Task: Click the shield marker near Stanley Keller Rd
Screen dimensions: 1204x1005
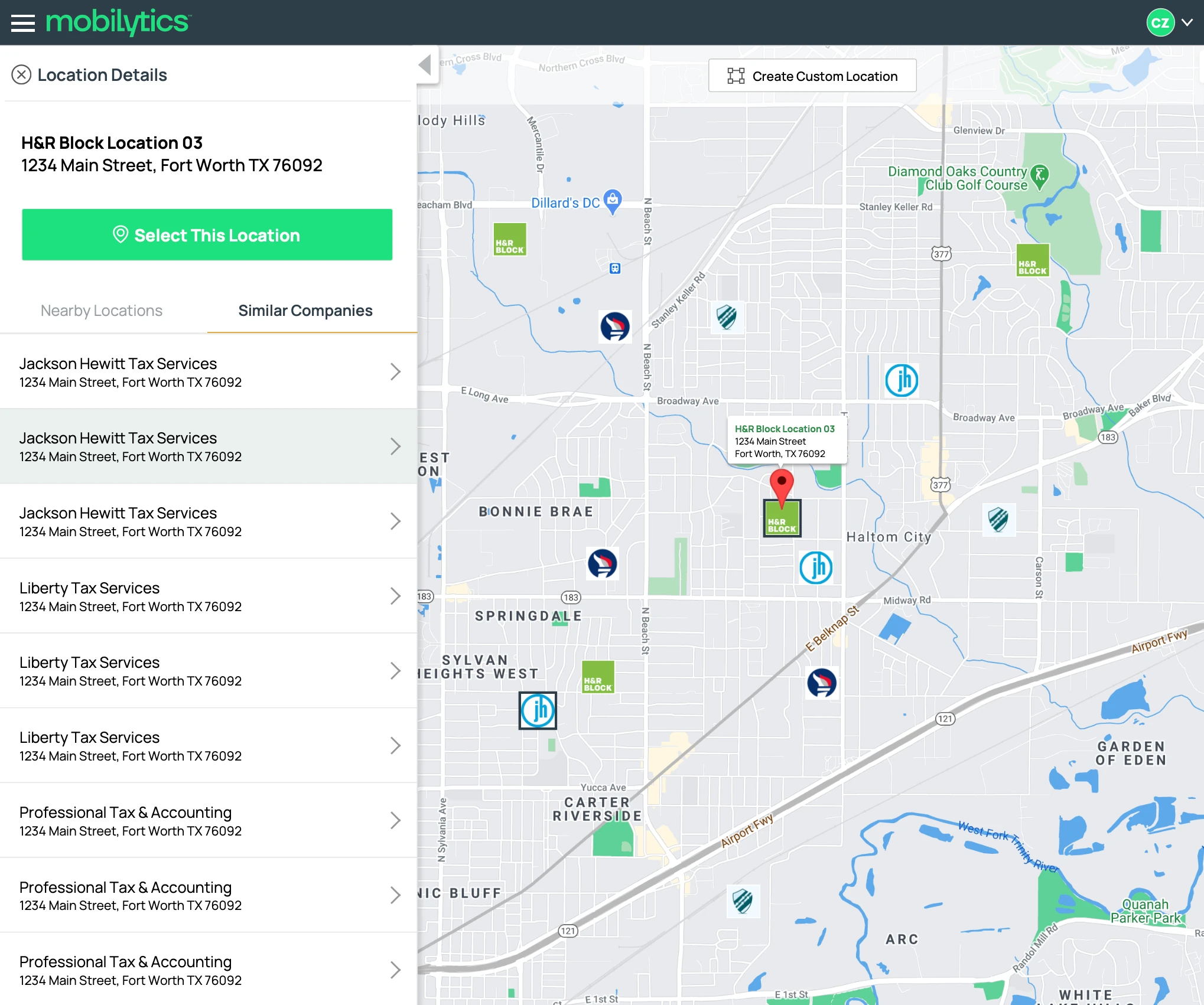Action: [x=727, y=317]
